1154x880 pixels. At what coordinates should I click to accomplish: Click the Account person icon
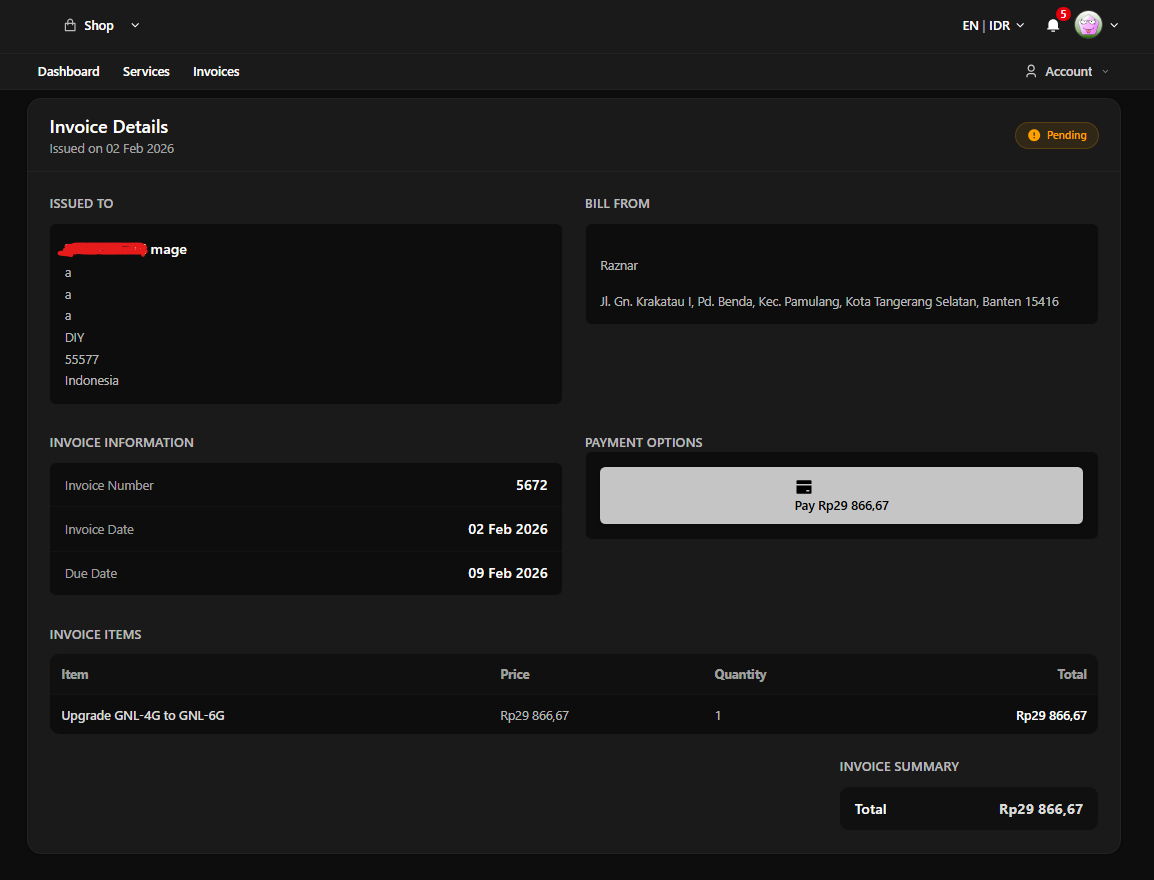pyautogui.click(x=1031, y=72)
